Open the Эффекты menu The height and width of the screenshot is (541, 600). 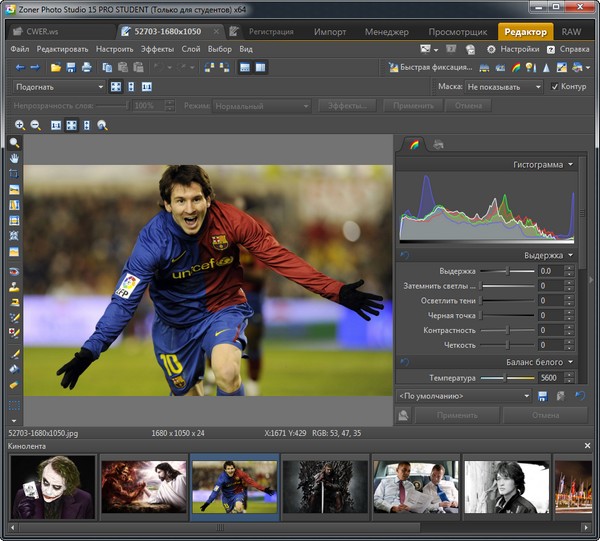157,49
